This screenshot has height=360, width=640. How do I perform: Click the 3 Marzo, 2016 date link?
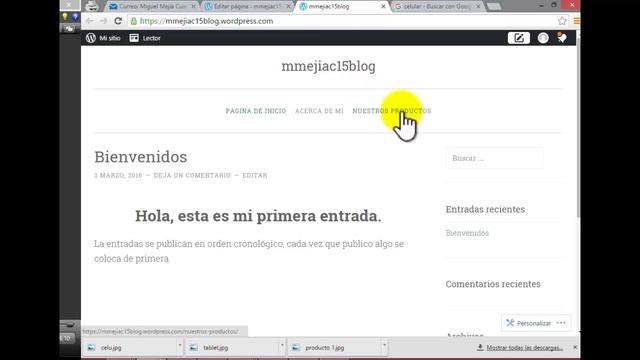118,175
